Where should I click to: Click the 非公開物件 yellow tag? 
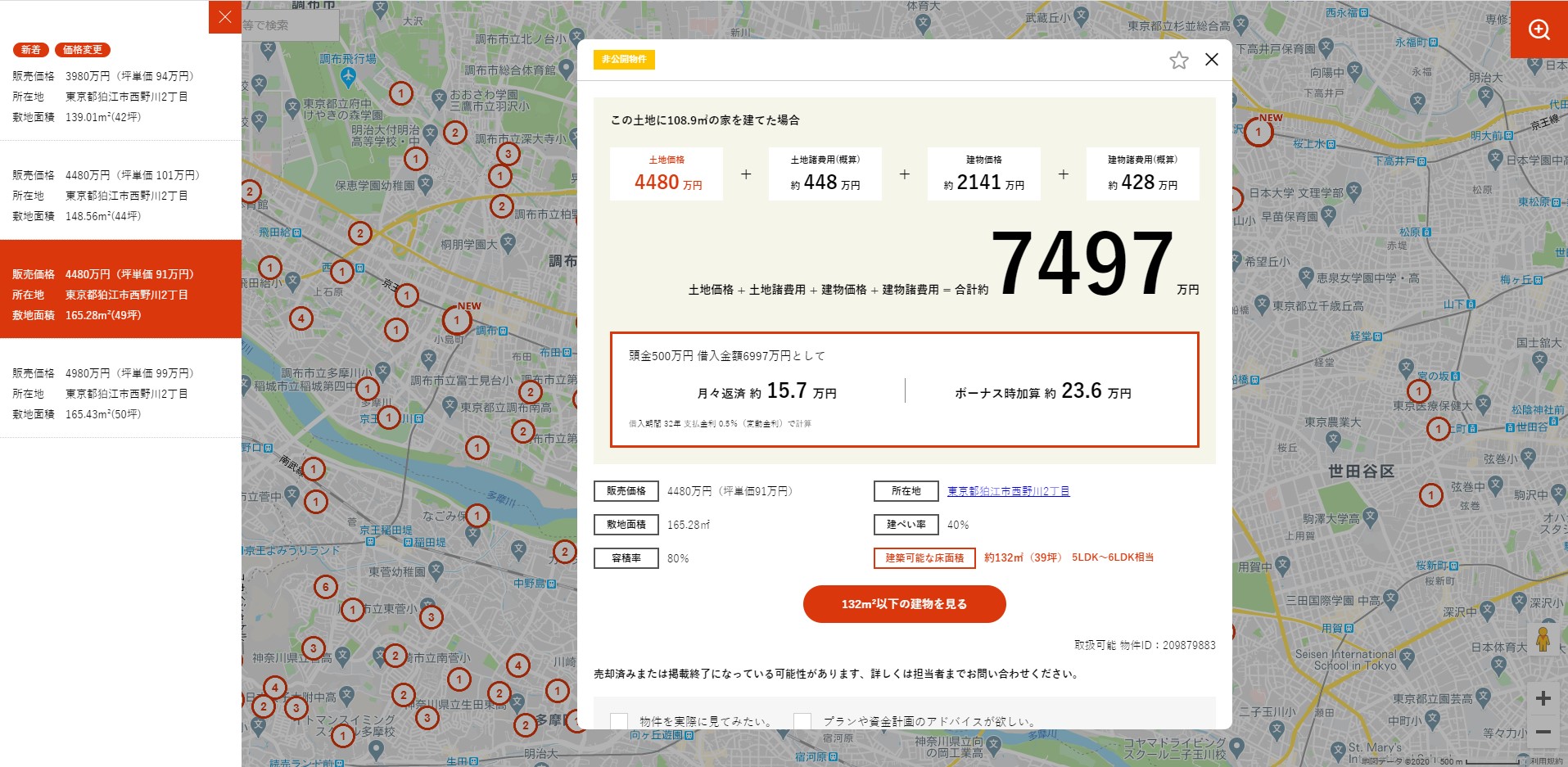pos(624,59)
